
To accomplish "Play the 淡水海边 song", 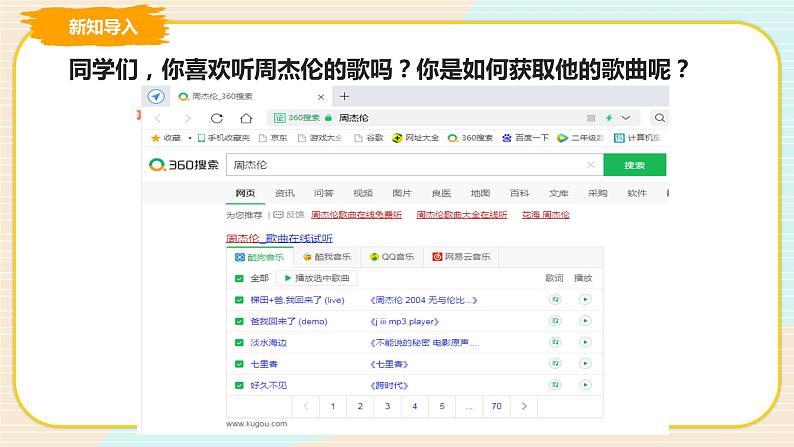I will [585, 342].
